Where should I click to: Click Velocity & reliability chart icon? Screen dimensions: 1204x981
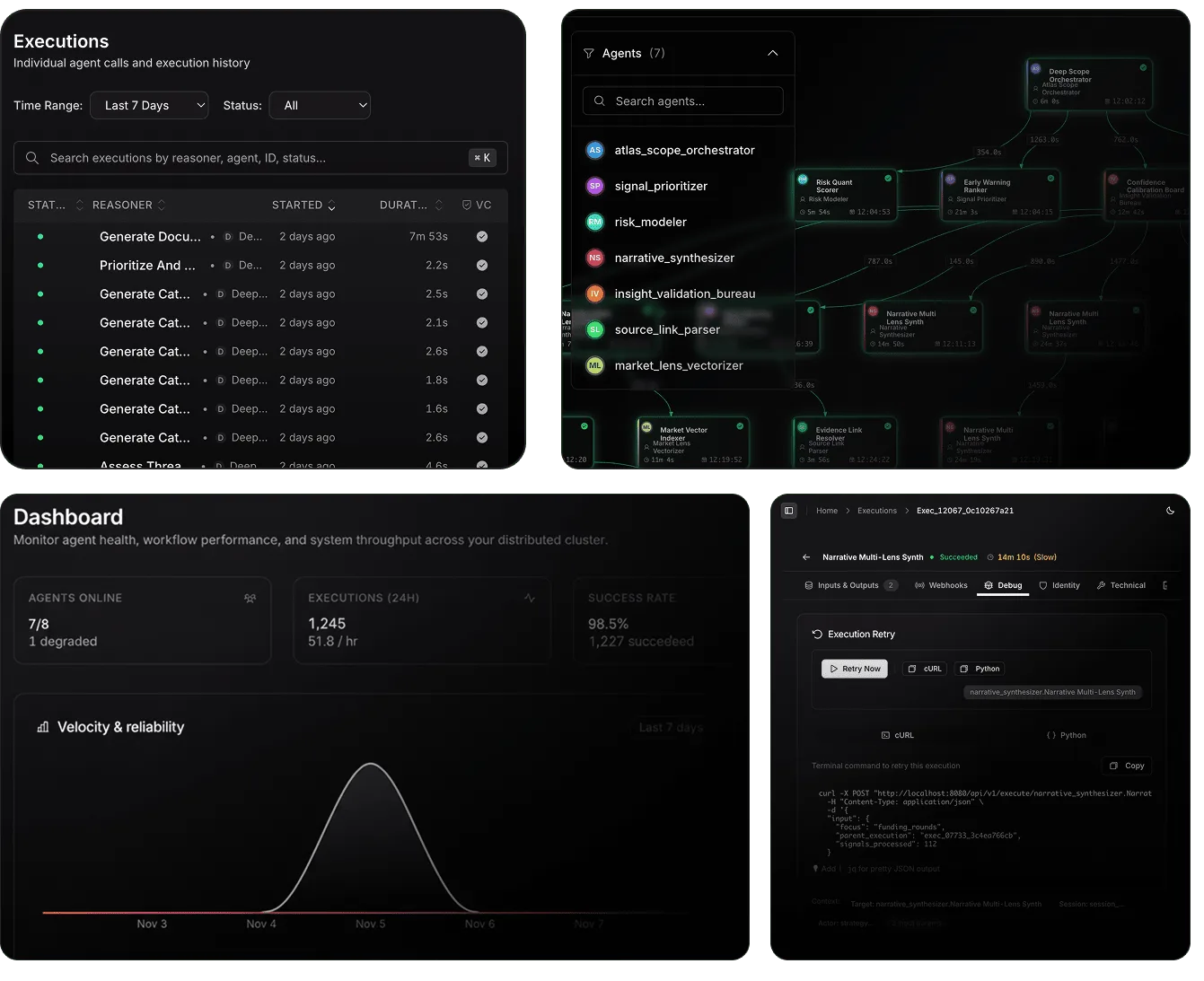pos(43,727)
